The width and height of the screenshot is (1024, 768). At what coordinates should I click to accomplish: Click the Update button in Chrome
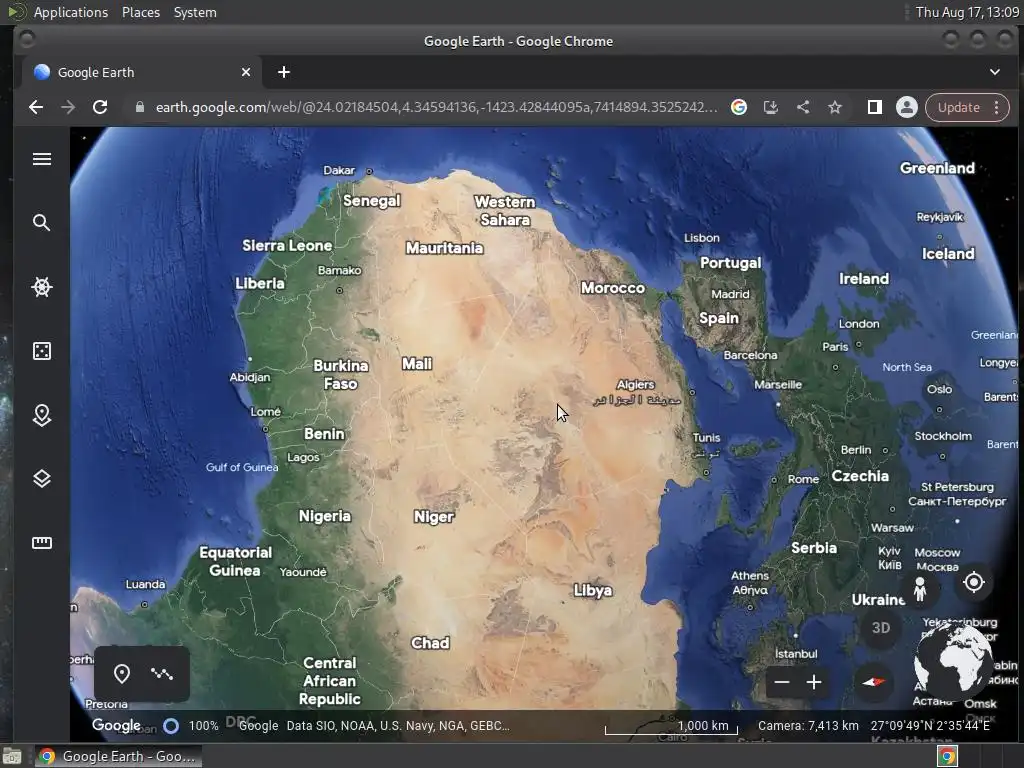coord(959,107)
